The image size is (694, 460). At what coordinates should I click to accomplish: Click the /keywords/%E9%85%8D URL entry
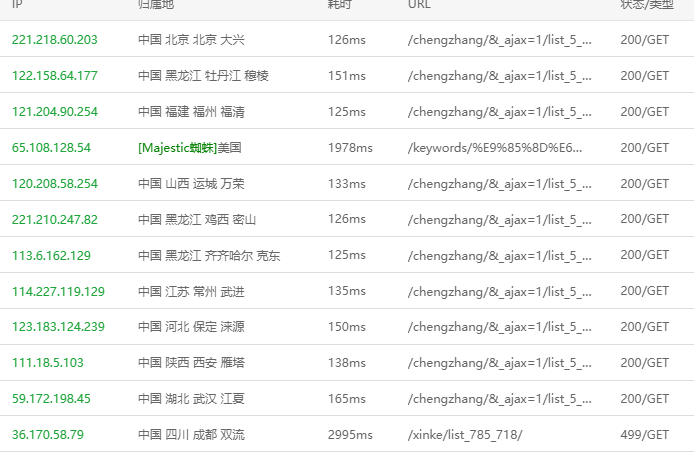tap(495, 148)
